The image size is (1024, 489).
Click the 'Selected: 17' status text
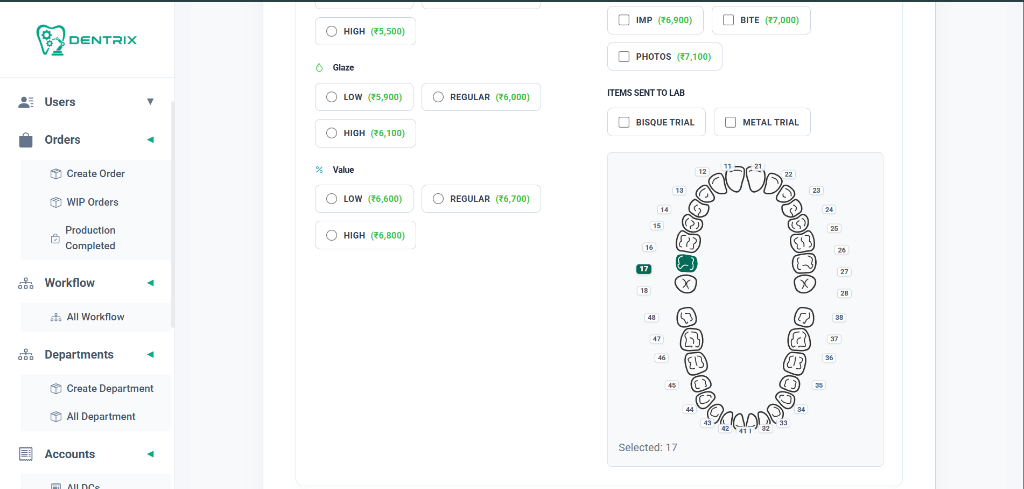coord(647,447)
